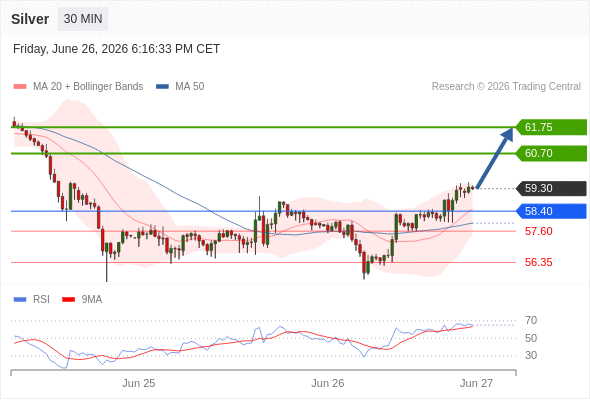The width and height of the screenshot is (590, 400).
Task: Click the Jun 26 date axis label
Action: point(328,383)
